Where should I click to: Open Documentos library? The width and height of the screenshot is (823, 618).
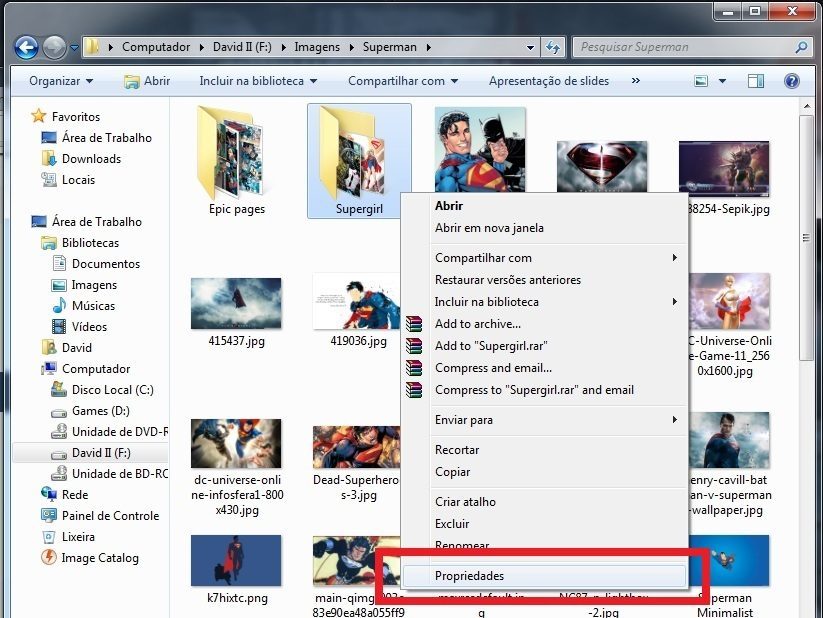[106, 264]
